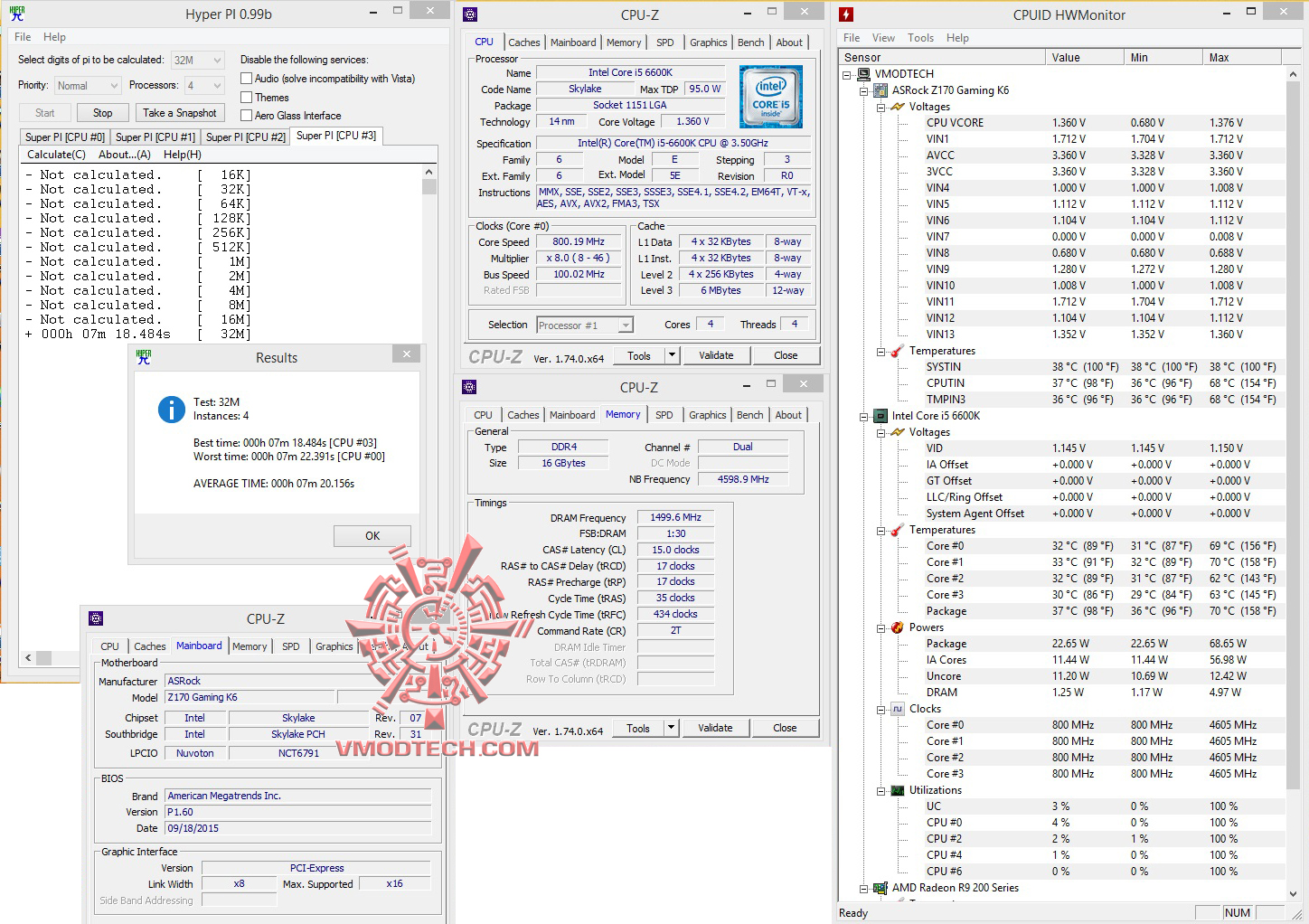Click the Stop button in Hyper PI
Image resolution: width=1309 pixels, height=924 pixels.
[103, 113]
